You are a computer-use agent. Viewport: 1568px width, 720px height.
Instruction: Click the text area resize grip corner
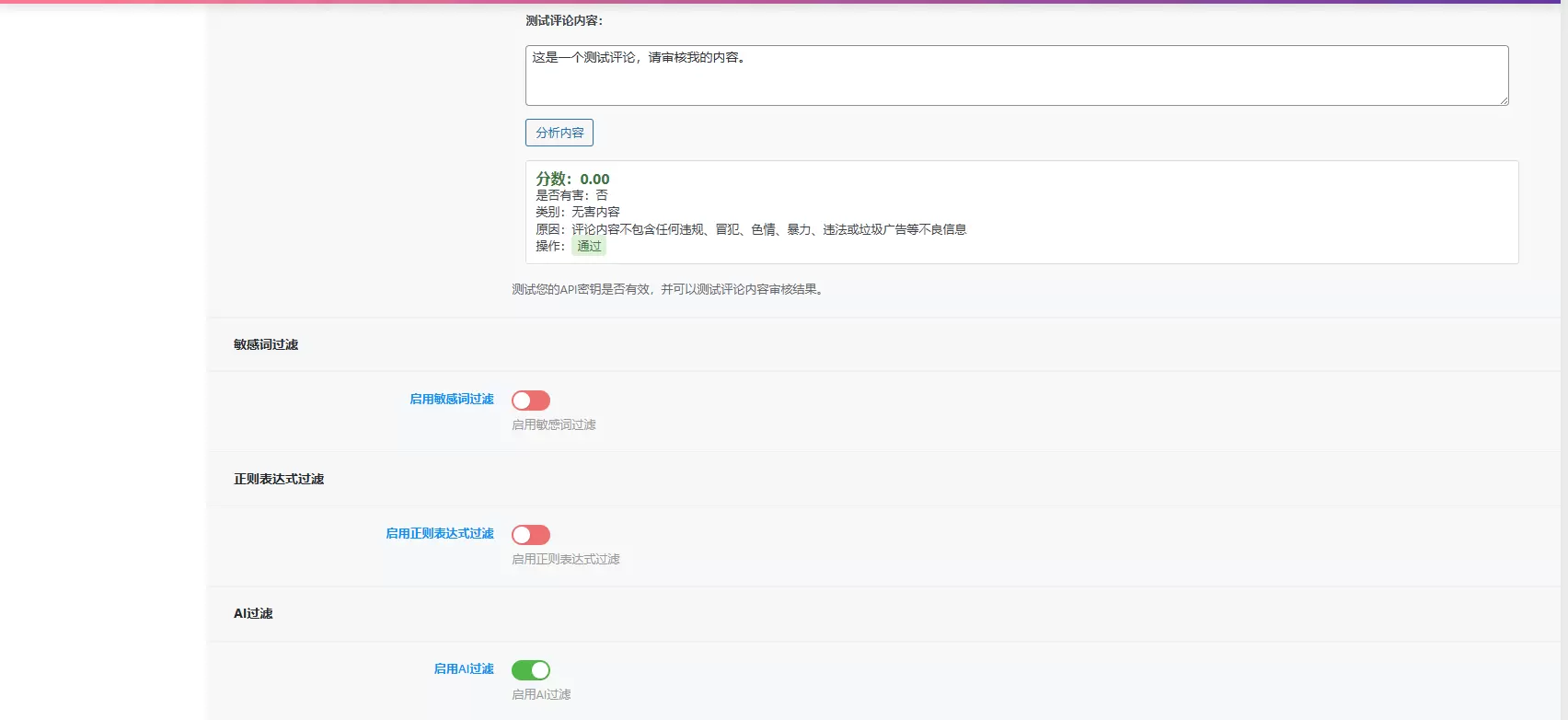tap(1504, 100)
